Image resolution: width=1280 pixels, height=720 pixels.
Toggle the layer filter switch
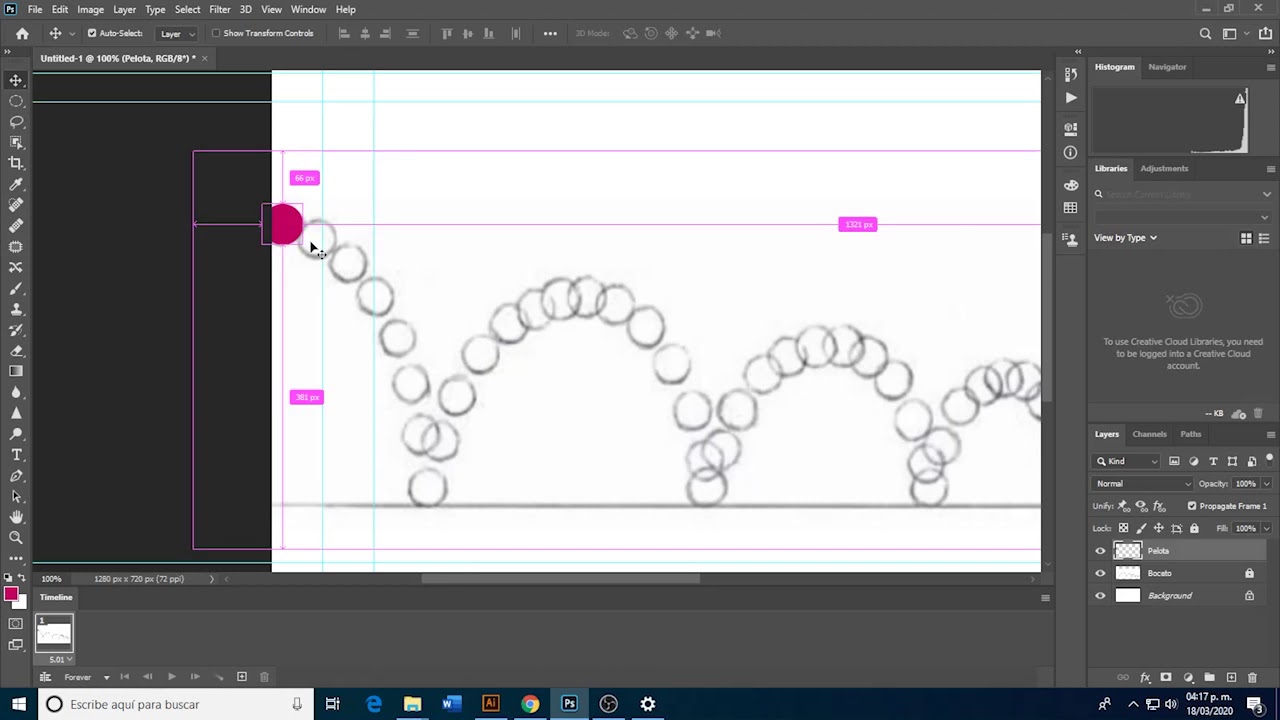(1269, 460)
